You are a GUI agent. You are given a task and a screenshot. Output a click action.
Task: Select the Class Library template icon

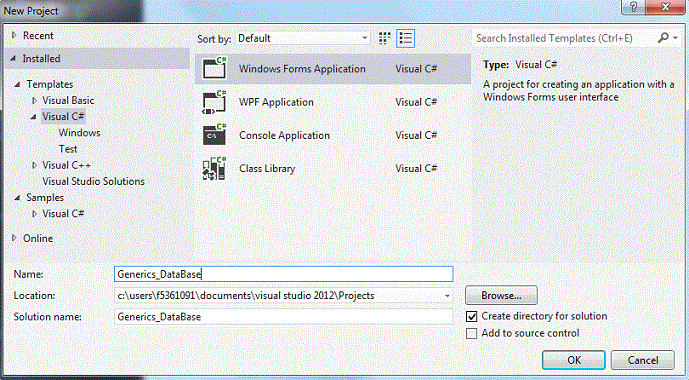(x=214, y=168)
